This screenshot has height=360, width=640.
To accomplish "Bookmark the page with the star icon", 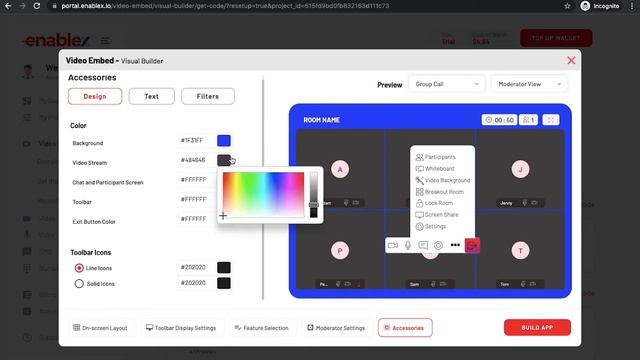I will tap(567, 6).
